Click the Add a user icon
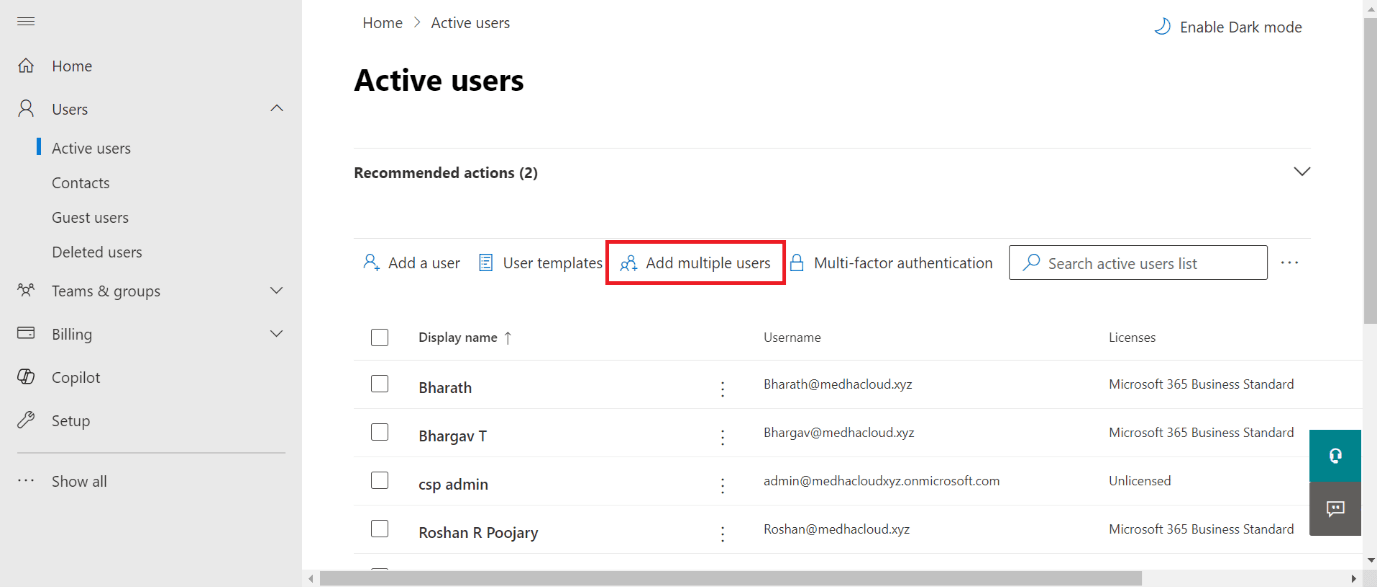 371,262
